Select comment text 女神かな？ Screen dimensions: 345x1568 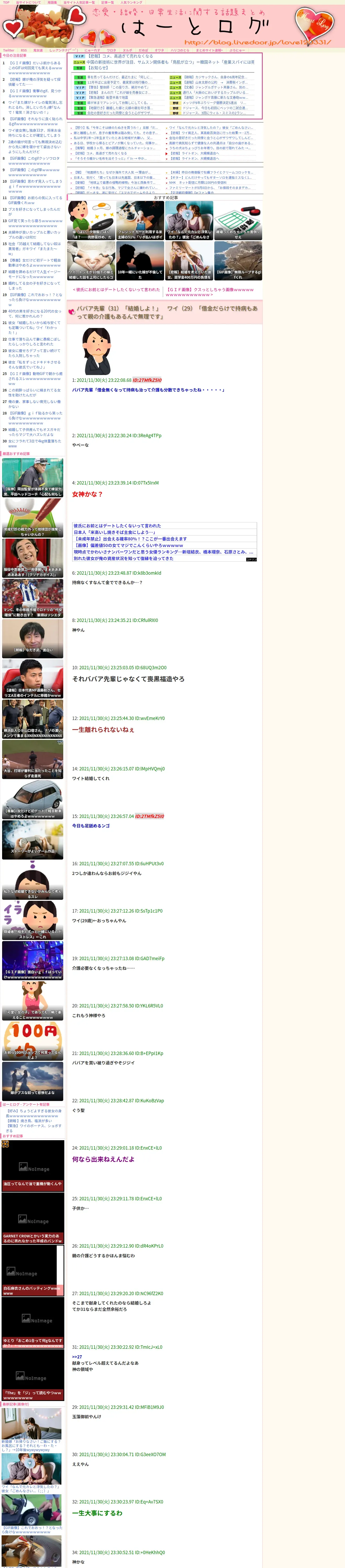click(x=88, y=494)
